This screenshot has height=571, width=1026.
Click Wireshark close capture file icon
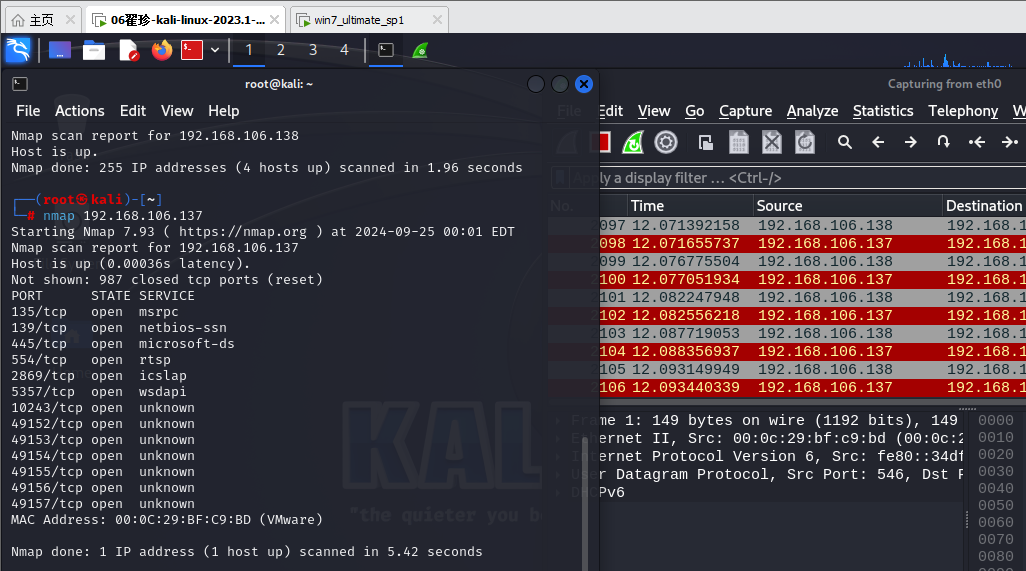772,142
